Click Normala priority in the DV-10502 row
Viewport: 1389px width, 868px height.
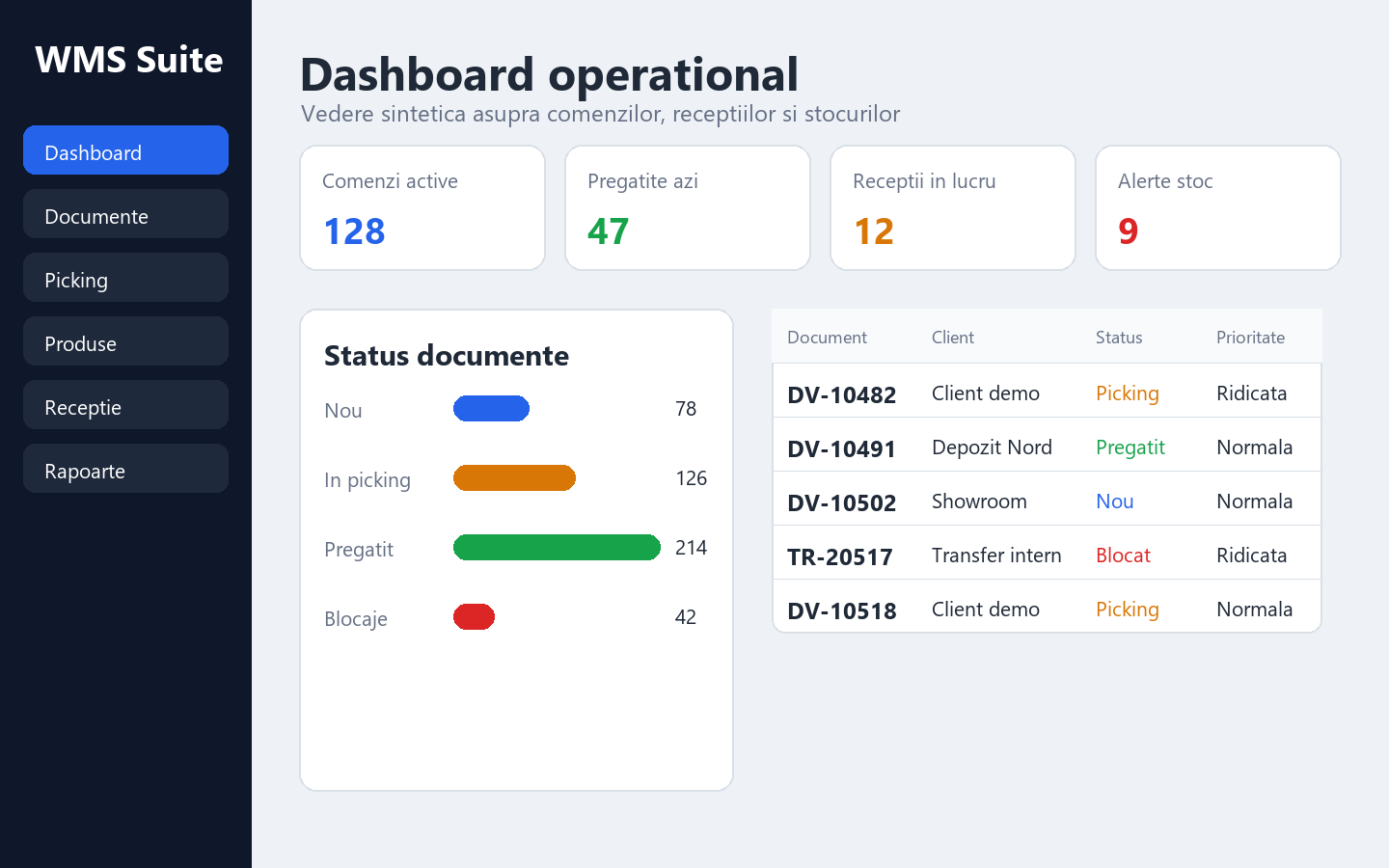click(1255, 502)
